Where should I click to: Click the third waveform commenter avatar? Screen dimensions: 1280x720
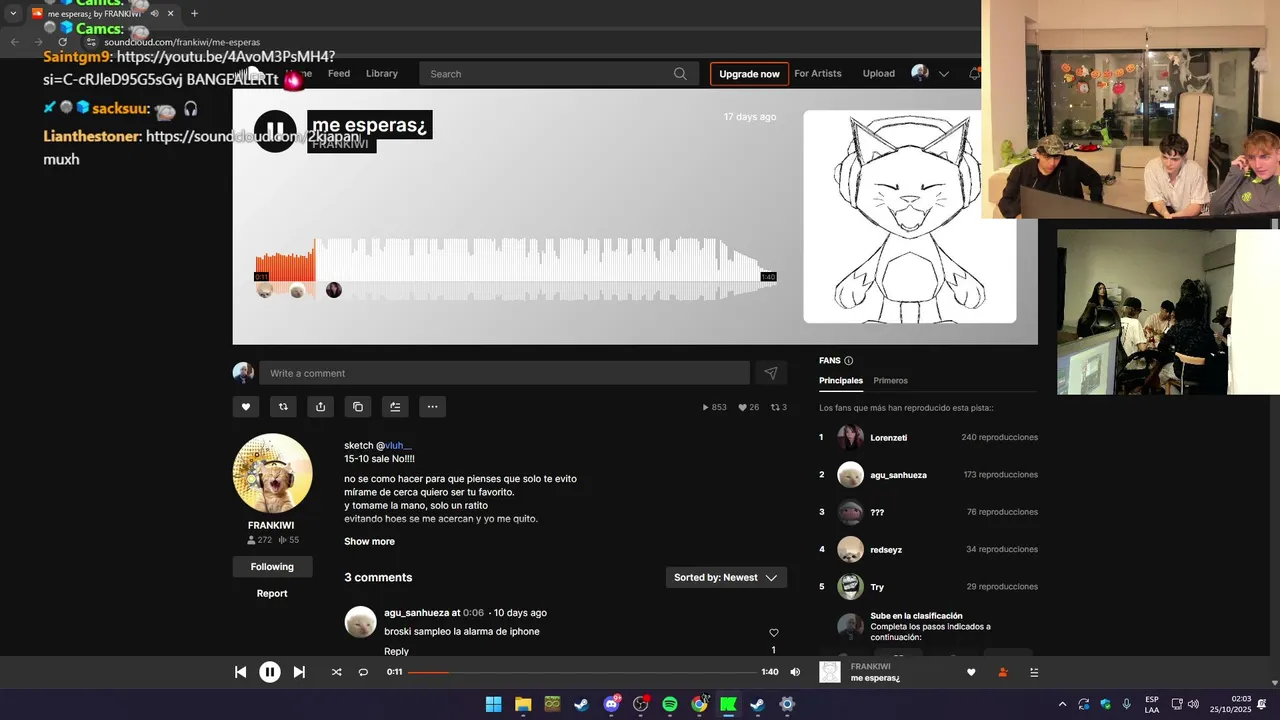coord(334,290)
